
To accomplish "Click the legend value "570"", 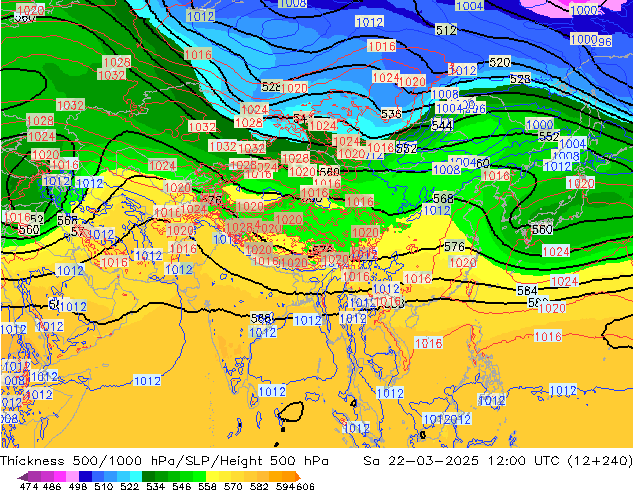I will coord(233,486).
